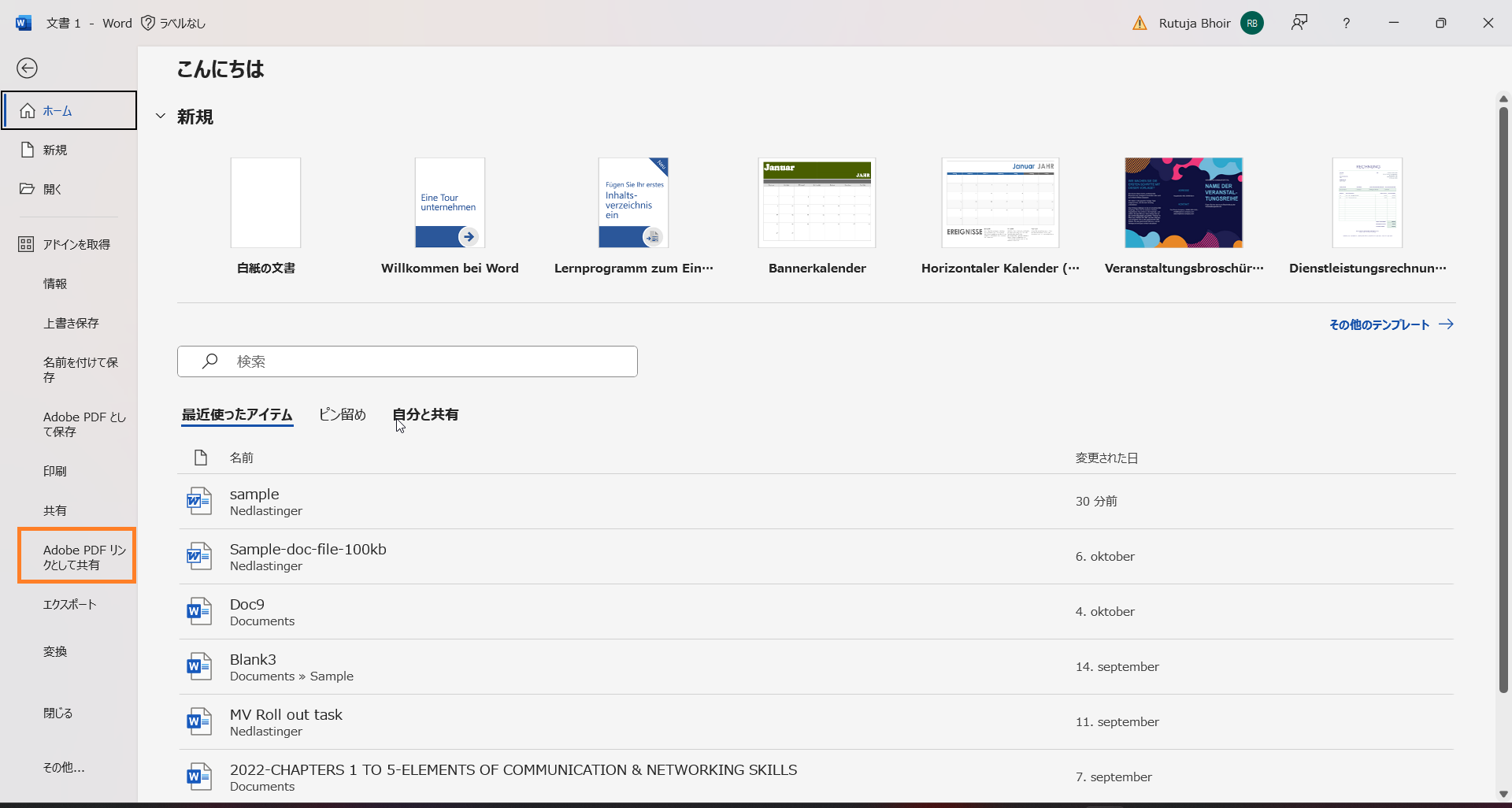Open the Blank3 document
Image resolution: width=1512 pixels, height=808 pixels.
point(816,666)
